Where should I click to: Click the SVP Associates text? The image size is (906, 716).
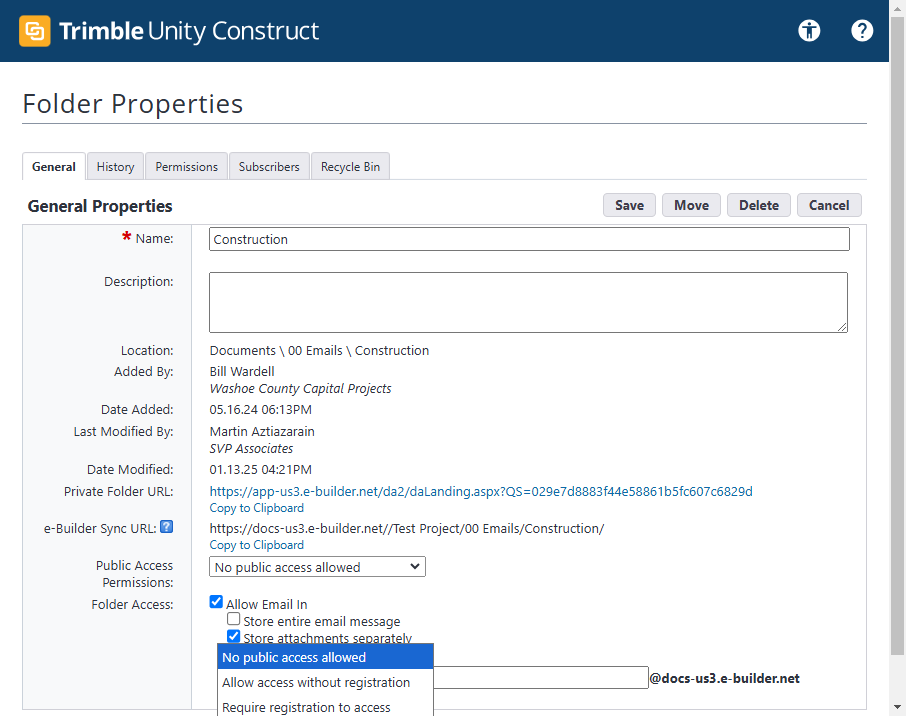coord(251,448)
